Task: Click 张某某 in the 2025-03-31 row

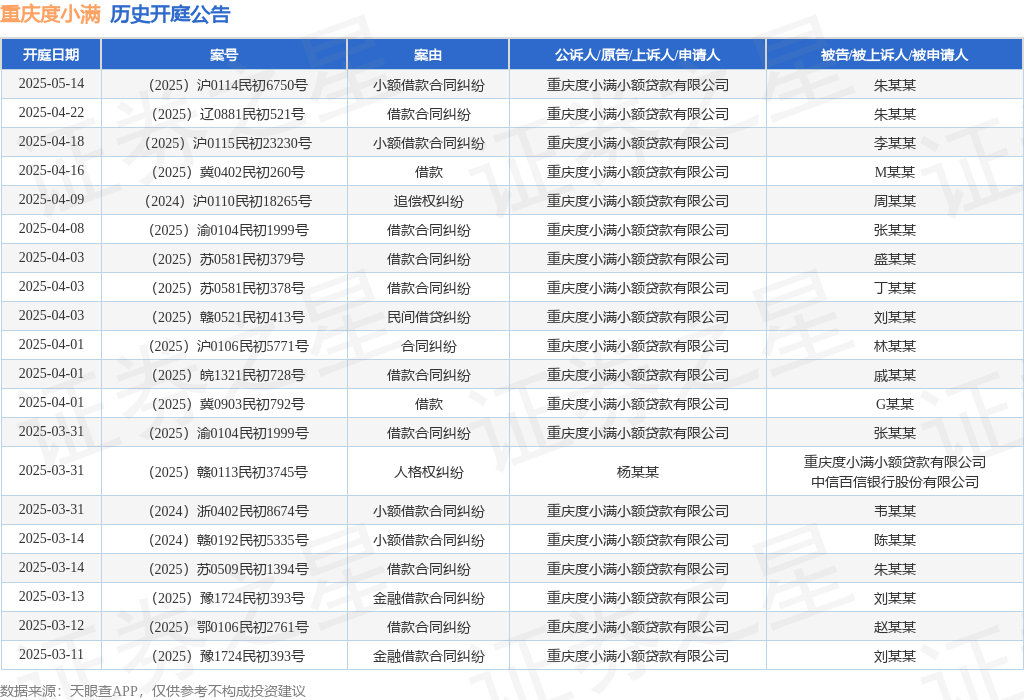Action: (895, 434)
